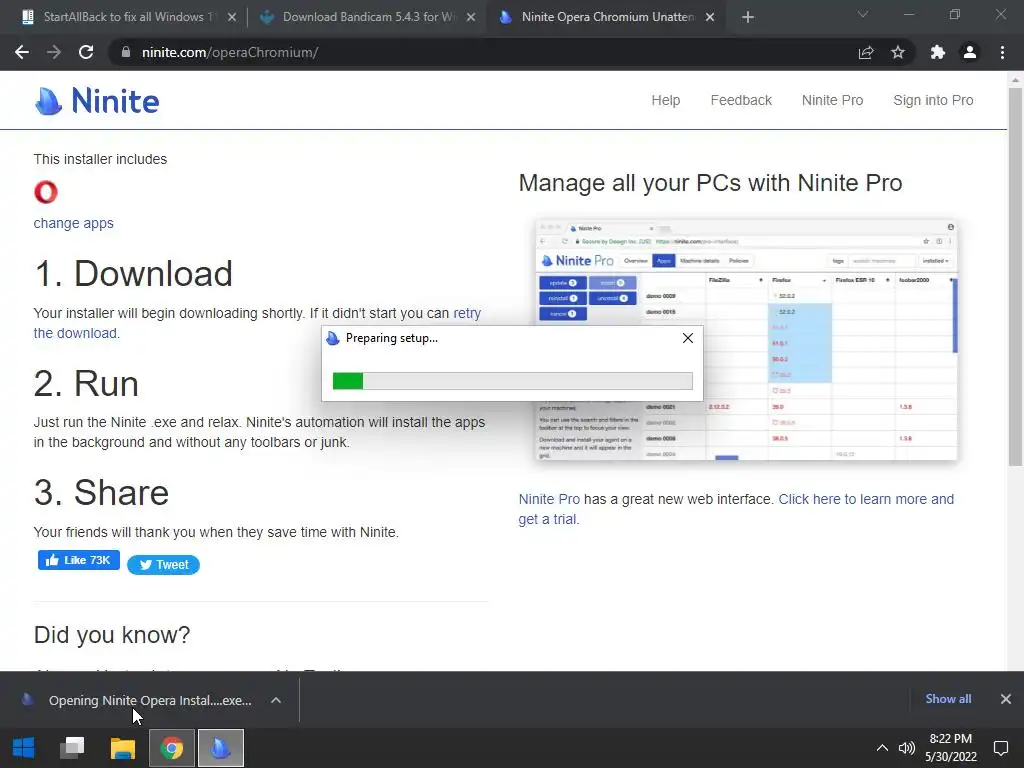Close the downloads bar
The height and width of the screenshot is (768, 1024).
(1006, 699)
